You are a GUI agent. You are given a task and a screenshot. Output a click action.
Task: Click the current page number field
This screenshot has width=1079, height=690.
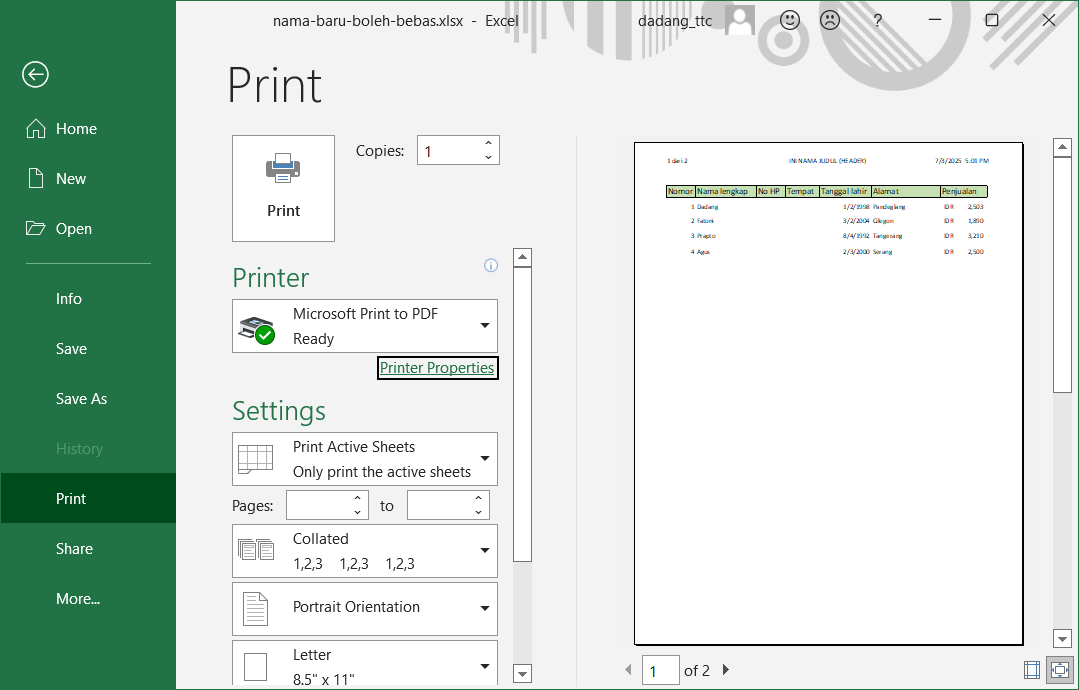(660, 670)
